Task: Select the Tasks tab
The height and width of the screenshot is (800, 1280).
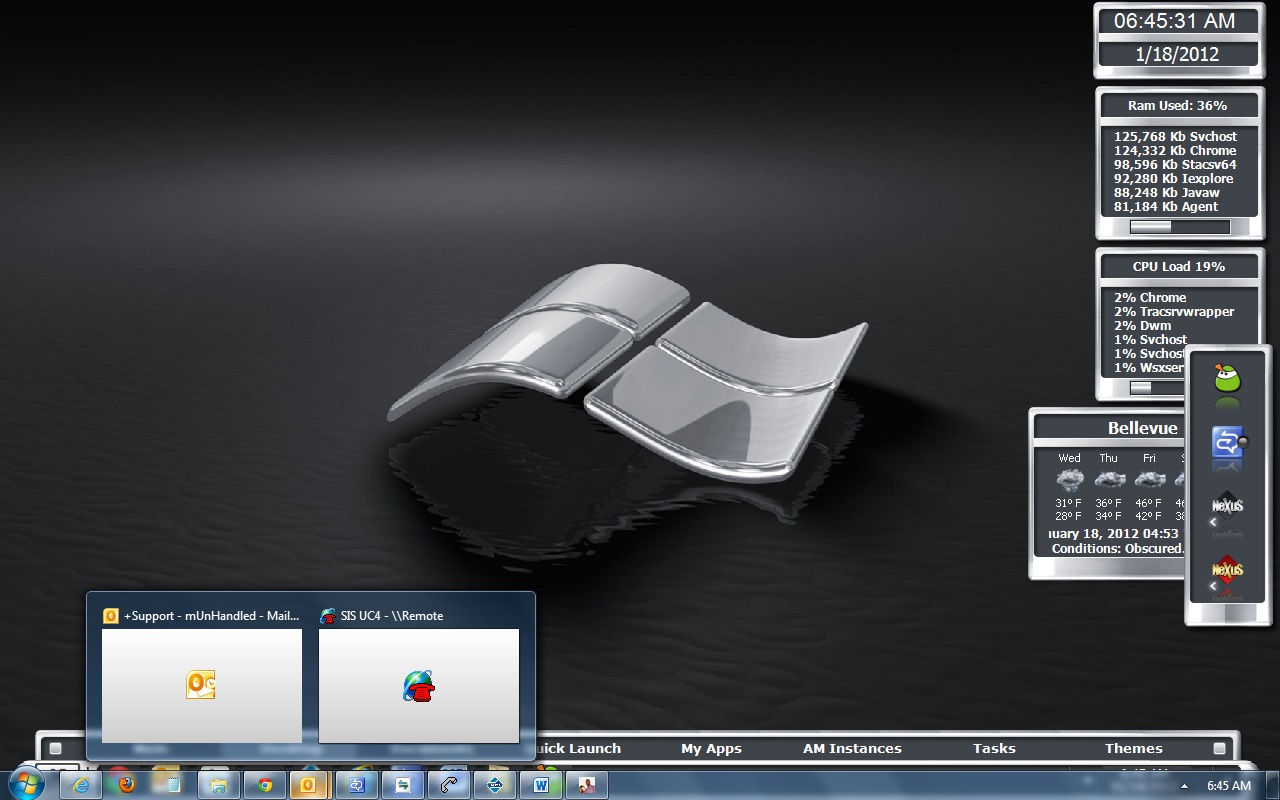Action: coord(994,748)
